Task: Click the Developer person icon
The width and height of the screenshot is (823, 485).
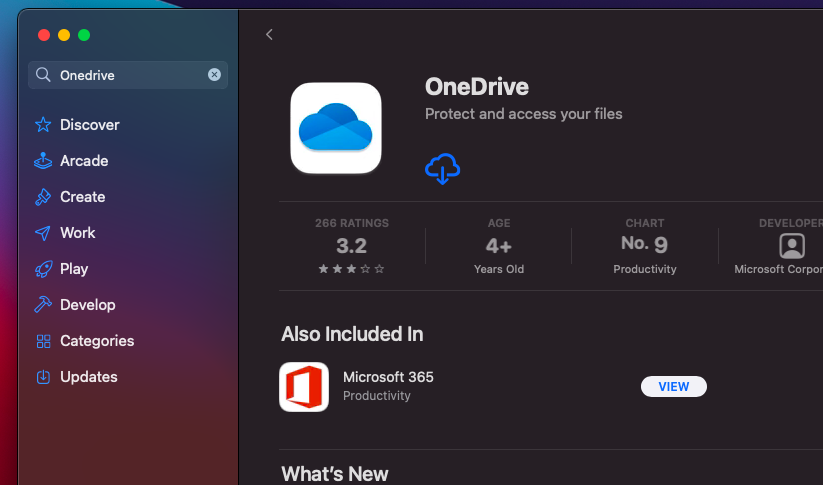Action: point(791,246)
